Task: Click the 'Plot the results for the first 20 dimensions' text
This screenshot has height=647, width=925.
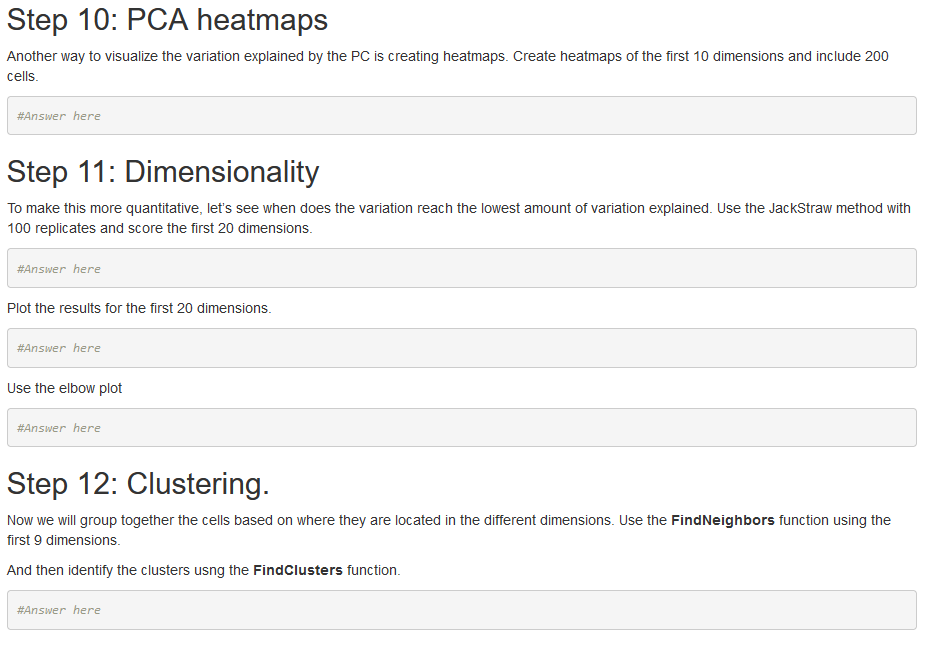Action: 139,308
